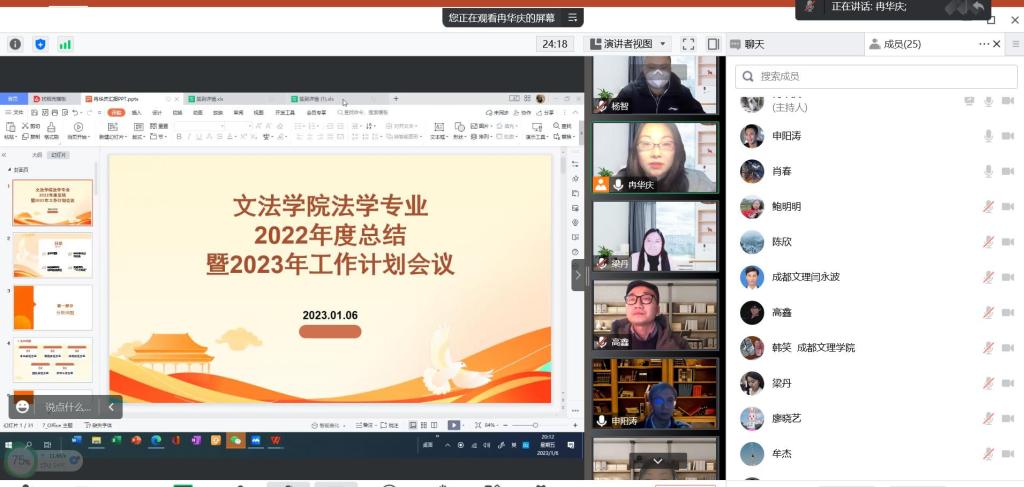Click the meeting info icon
This screenshot has height=487, width=1024.
pos(15,44)
